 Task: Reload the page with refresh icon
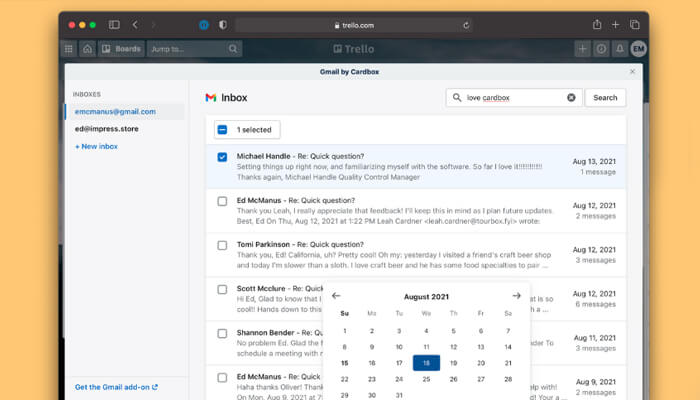click(x=466, y=25)
